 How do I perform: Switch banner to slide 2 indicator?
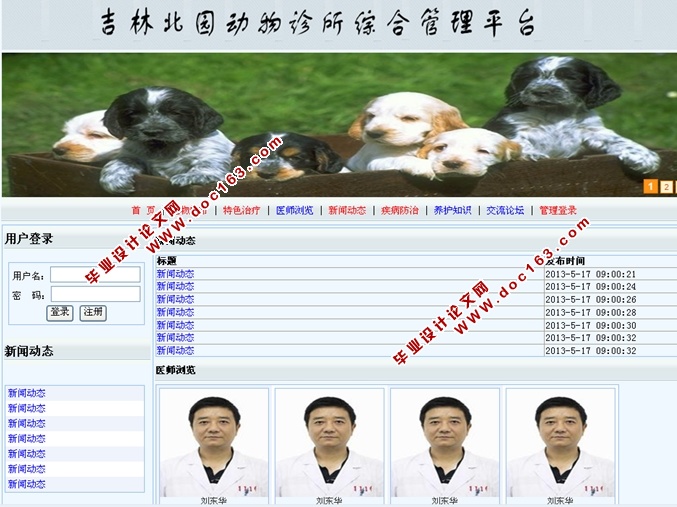pos(666,187)
